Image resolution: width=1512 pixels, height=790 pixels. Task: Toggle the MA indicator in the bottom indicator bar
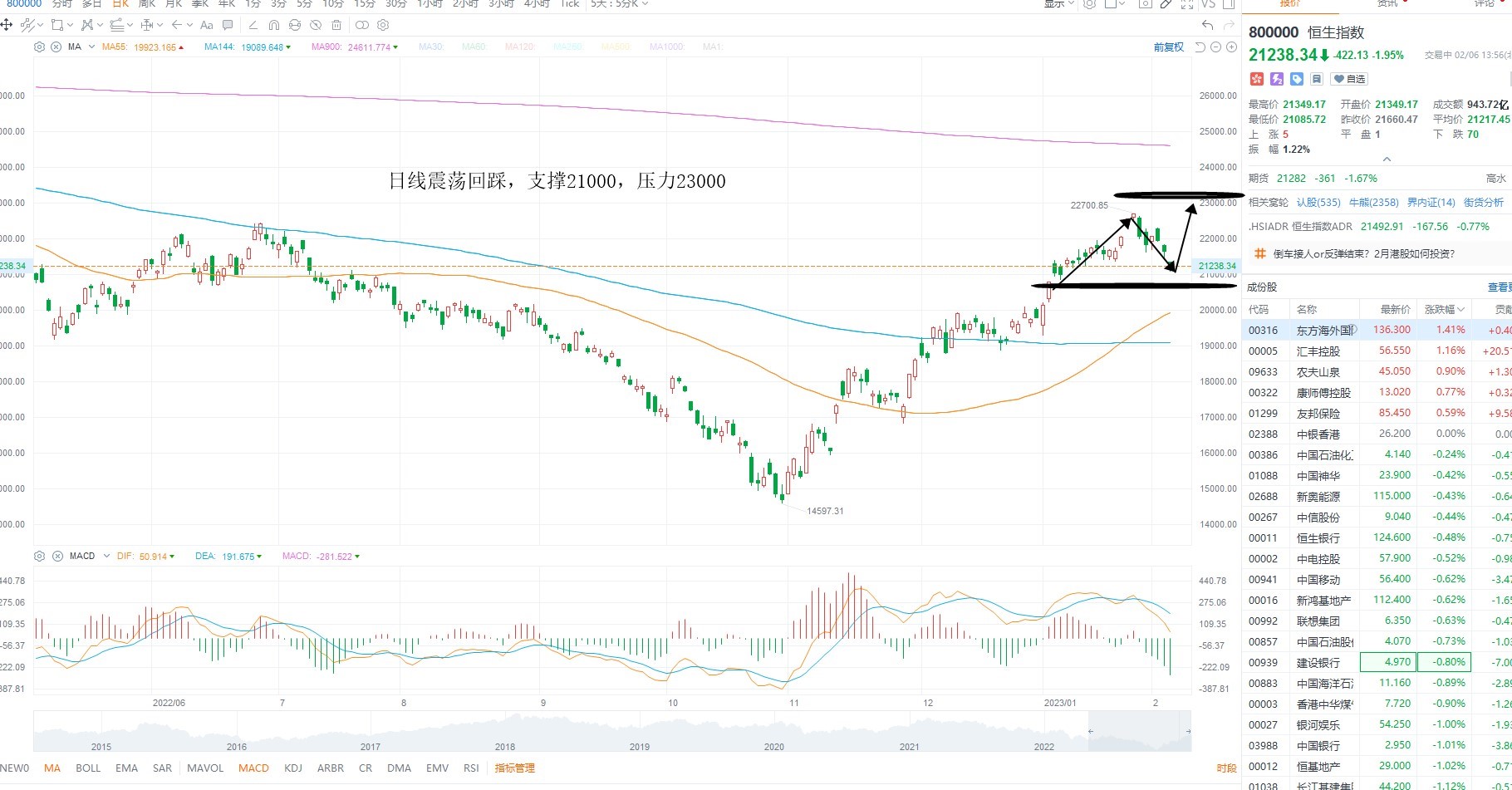tap(52, 768)
